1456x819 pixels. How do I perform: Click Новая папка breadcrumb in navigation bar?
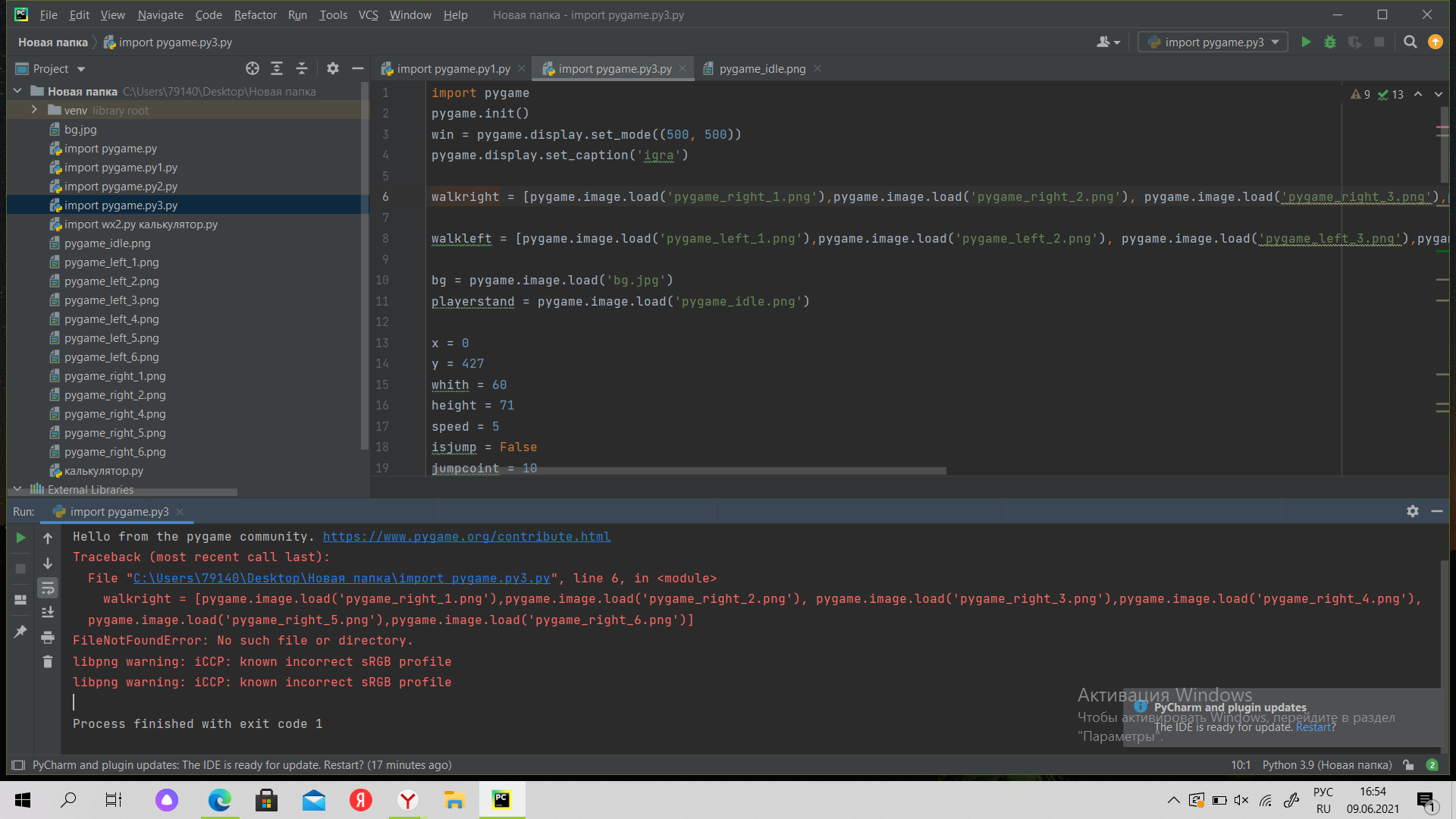pyautogui.click(x=53, y=42)
